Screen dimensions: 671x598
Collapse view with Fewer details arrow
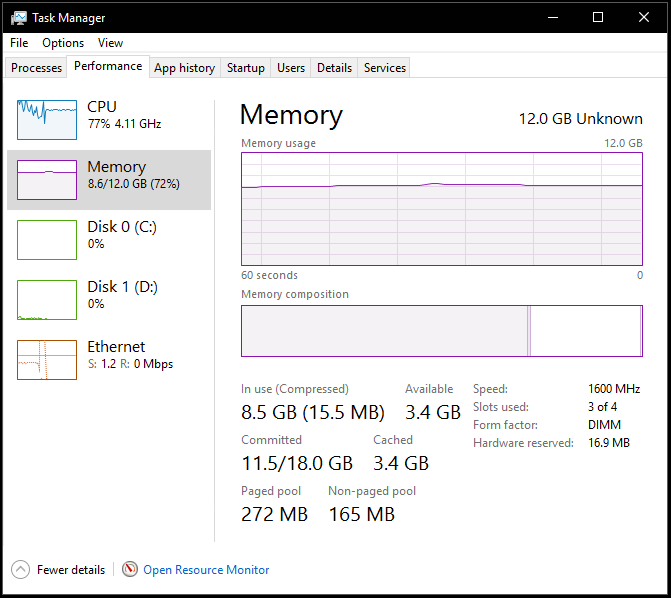[21, 569]
